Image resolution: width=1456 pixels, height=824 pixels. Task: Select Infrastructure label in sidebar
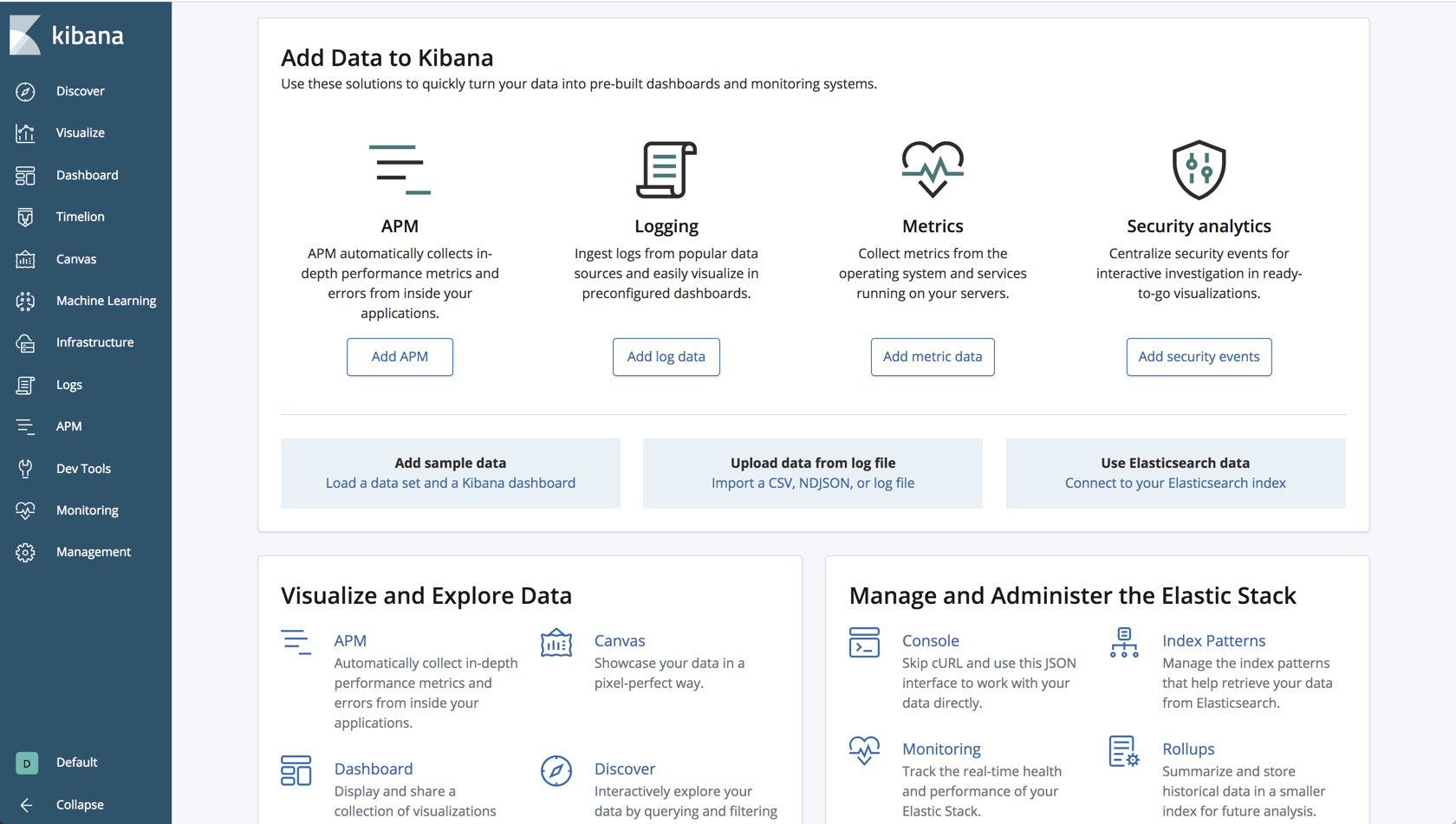[95, 342]
